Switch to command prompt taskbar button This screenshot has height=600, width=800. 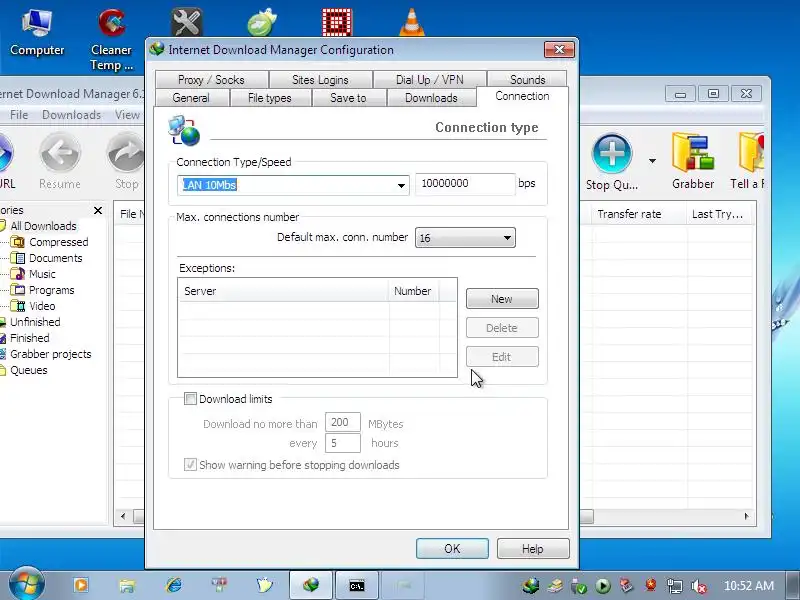click(357, 585)
